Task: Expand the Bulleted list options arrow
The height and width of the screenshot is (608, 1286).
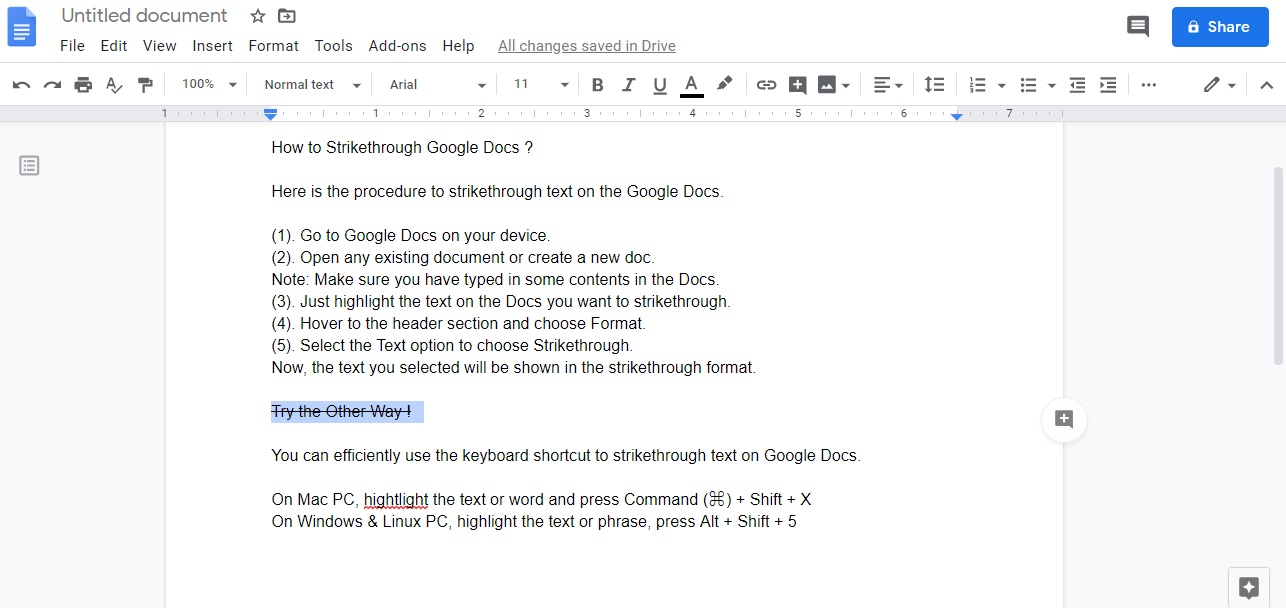Action: tap(1052, 86)
